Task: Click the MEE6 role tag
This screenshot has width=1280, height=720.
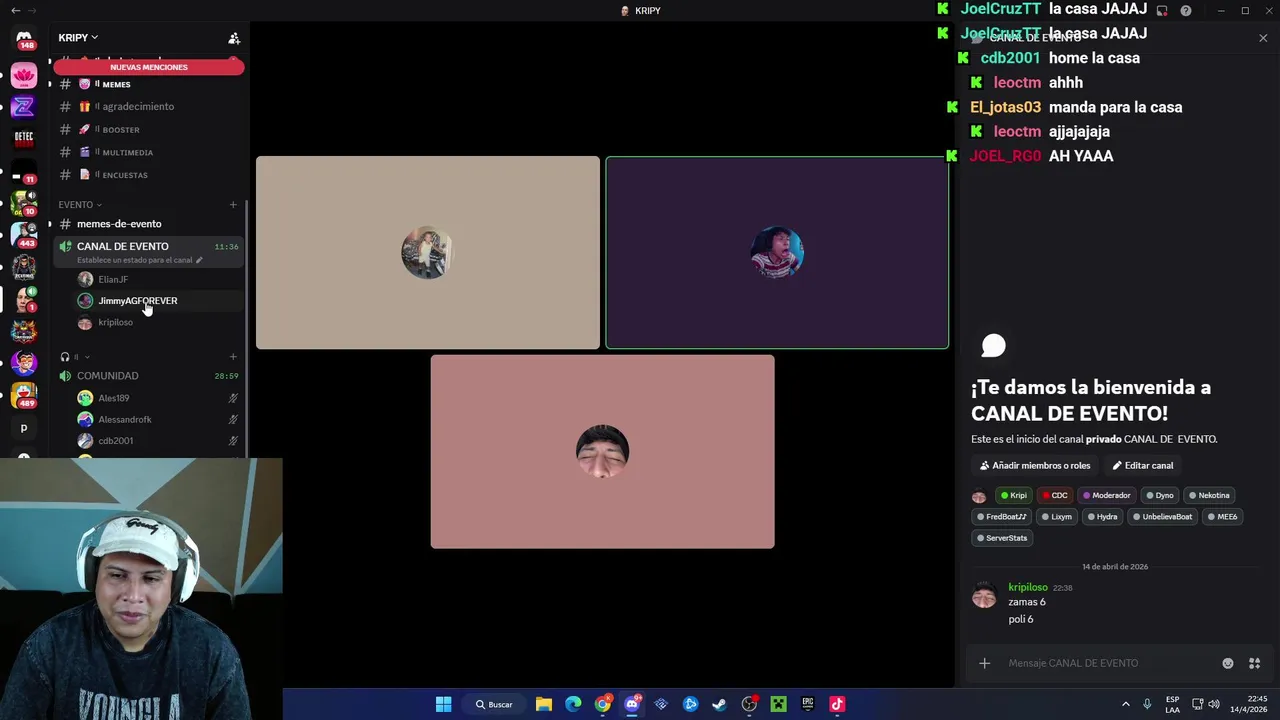Action: (x=1222, y=517)
